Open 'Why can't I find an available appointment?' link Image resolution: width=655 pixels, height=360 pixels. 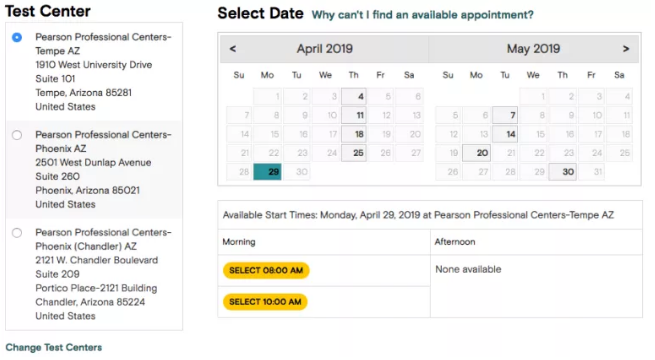coord(422,15)
